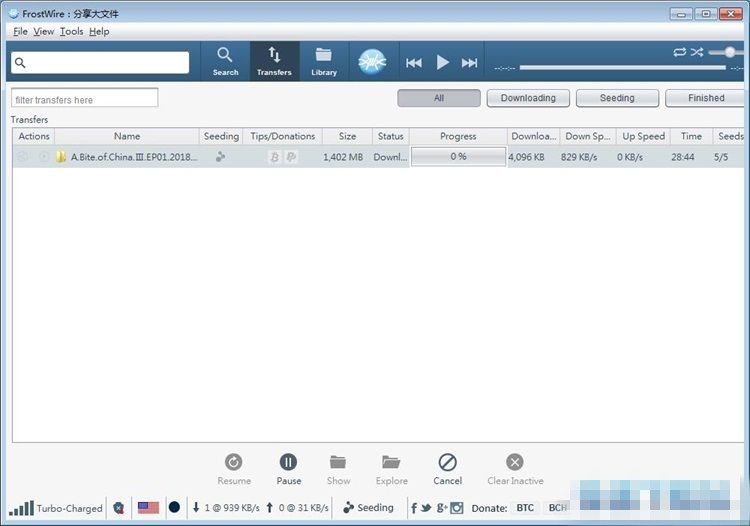Toggle repeat playback mode
Screen dimensions: 750x526
click(680, 52)
